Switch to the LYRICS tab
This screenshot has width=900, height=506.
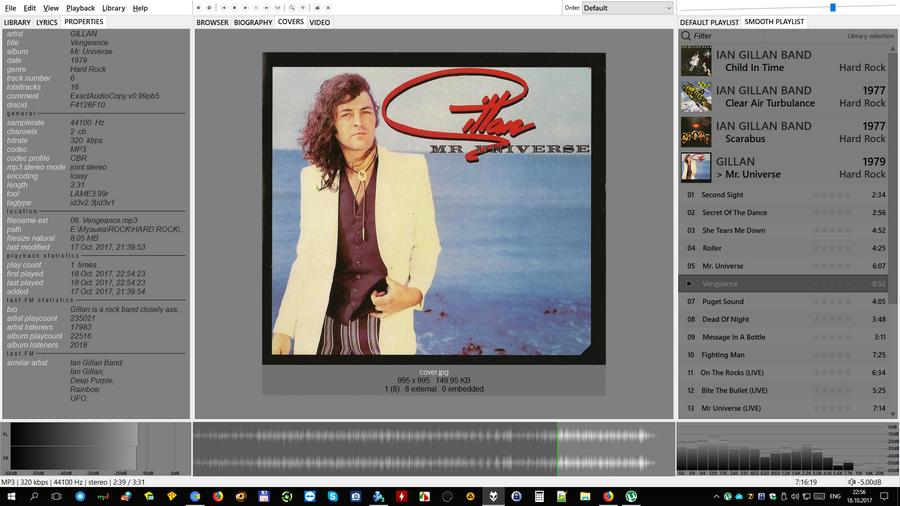point(46,22)
